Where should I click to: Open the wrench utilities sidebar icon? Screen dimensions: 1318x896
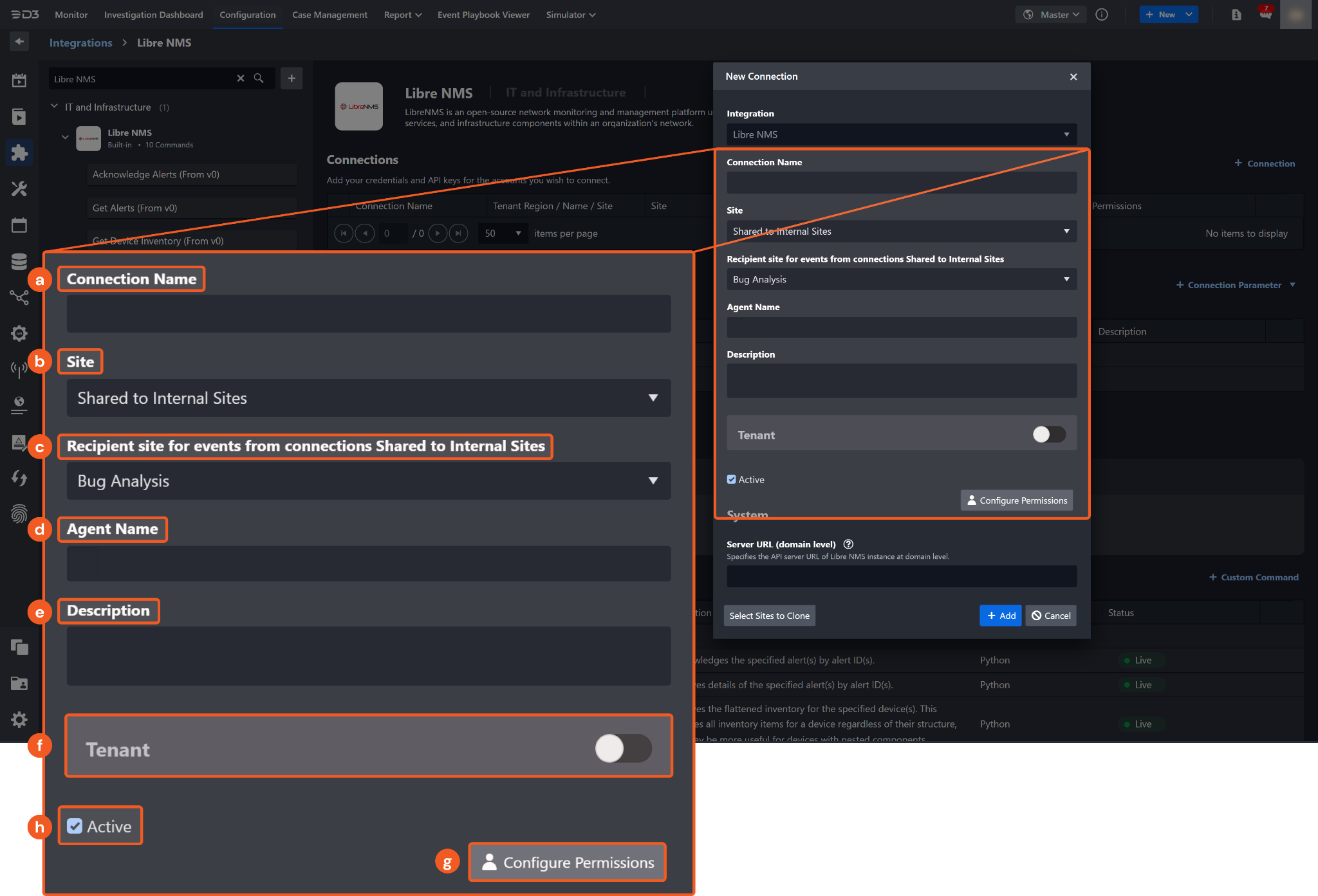19,188
